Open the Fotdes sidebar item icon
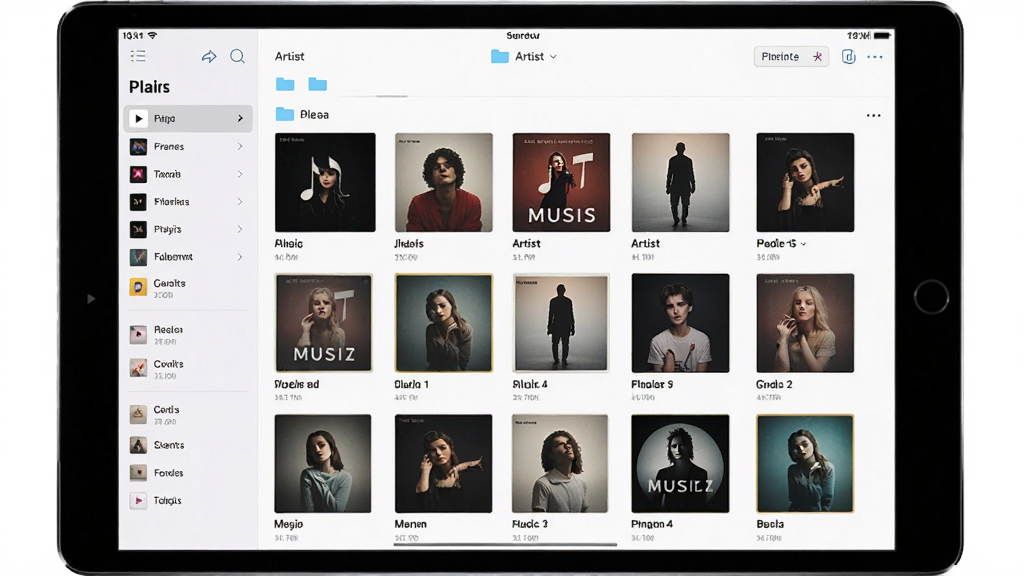This screenshot has width=1024, height=576. pos(138,472)
